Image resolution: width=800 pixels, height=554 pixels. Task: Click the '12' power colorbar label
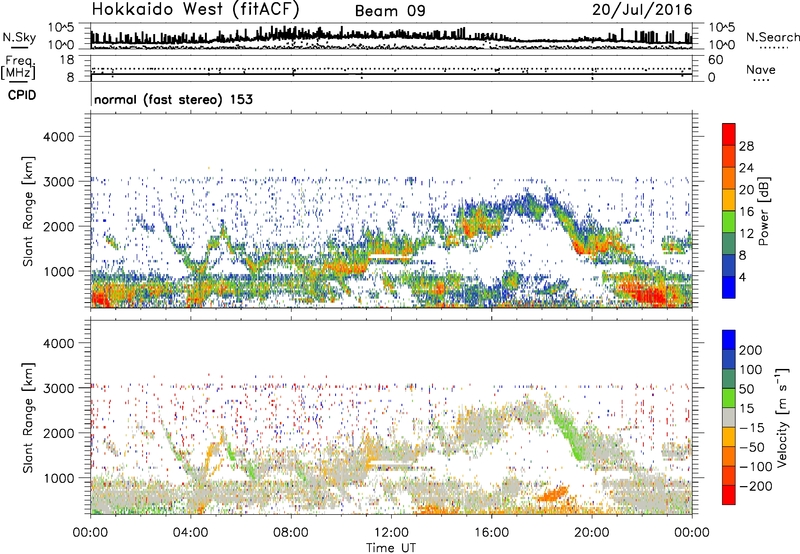tap(746, 234)
